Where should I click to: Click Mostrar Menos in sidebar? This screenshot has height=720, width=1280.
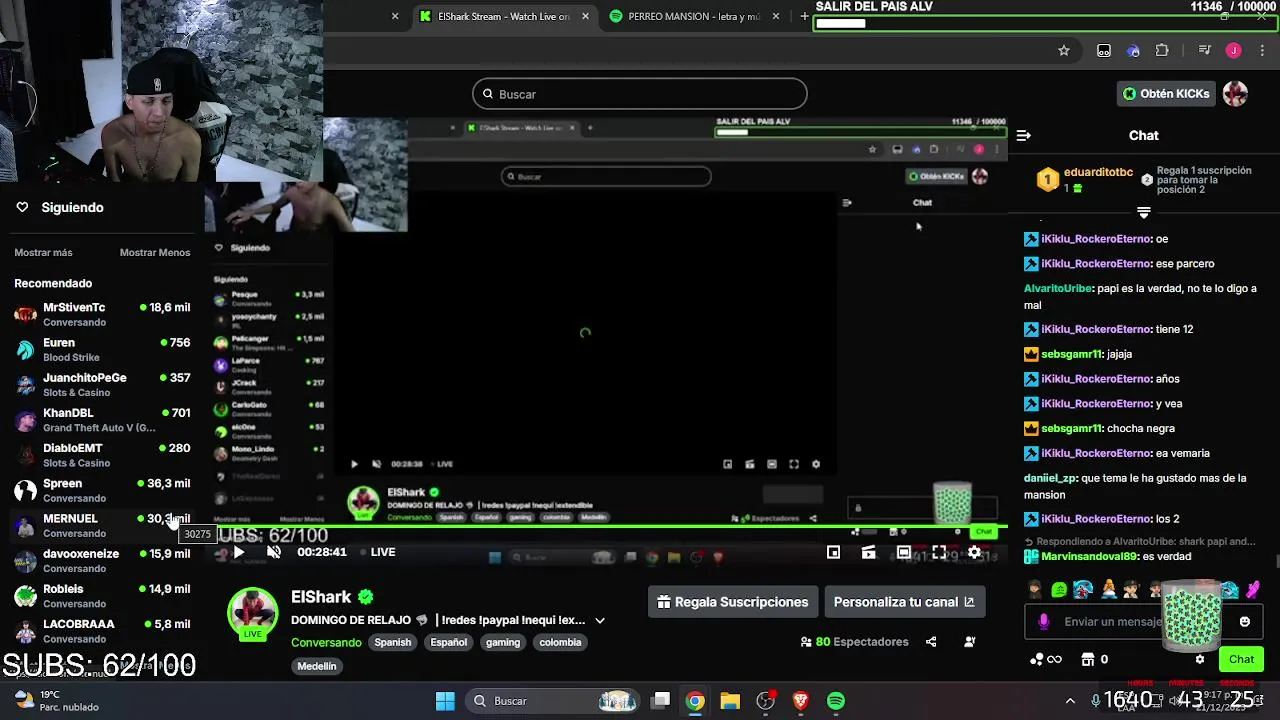[x=155, y=253]
